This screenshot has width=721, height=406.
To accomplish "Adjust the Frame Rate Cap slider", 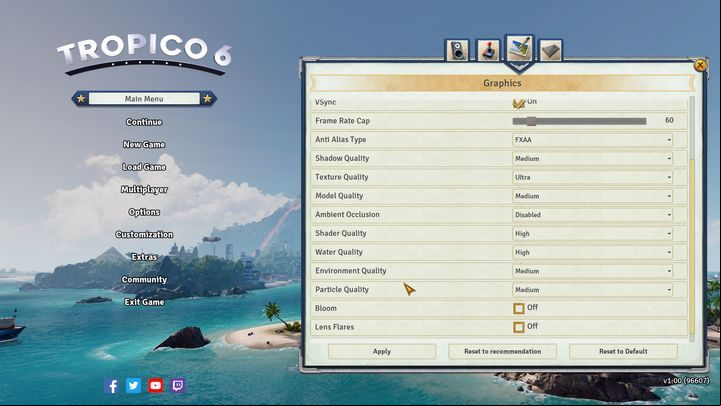I will click(579, 121).
